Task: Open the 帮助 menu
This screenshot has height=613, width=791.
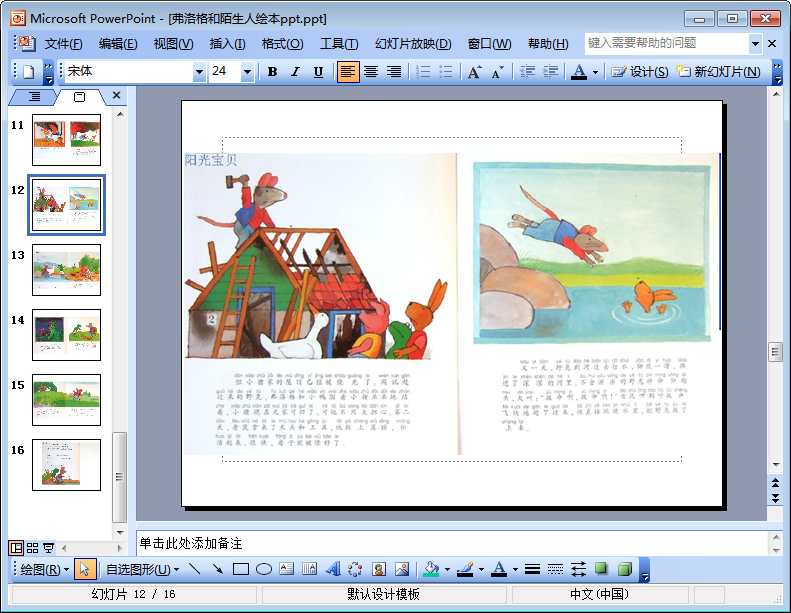Action: [x=548, y=44]
